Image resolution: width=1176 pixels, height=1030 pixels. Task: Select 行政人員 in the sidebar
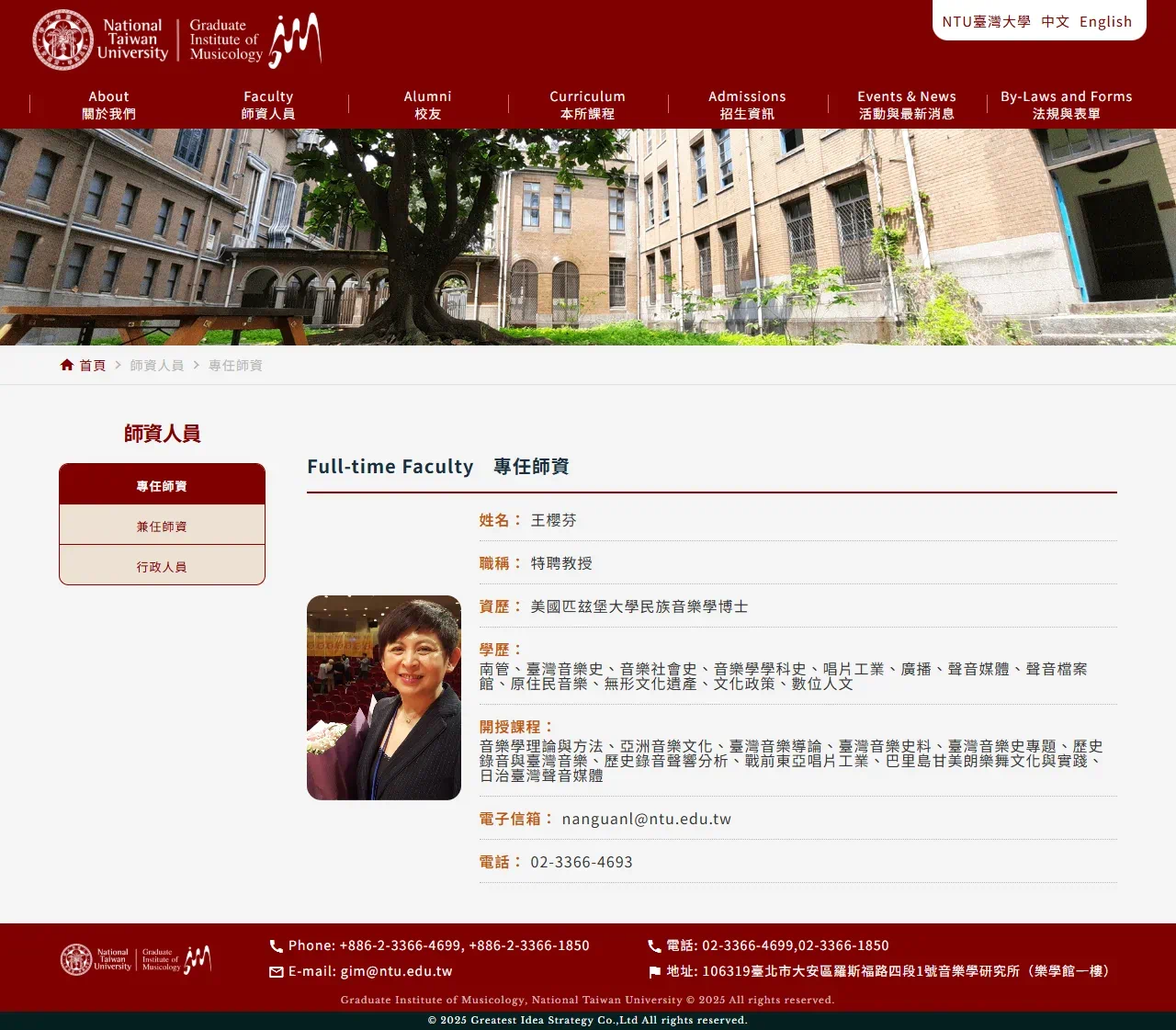pyautogui.click(x=162, y=565)
